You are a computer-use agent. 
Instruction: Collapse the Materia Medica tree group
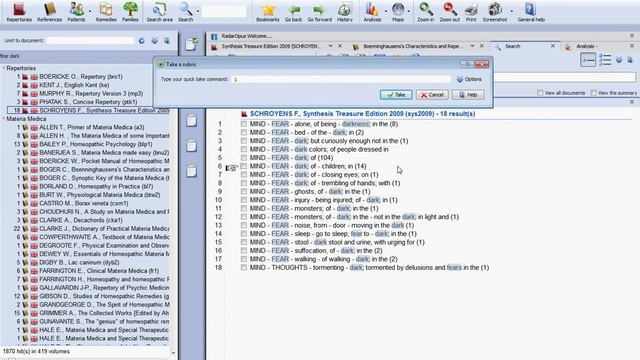(4, 119)
